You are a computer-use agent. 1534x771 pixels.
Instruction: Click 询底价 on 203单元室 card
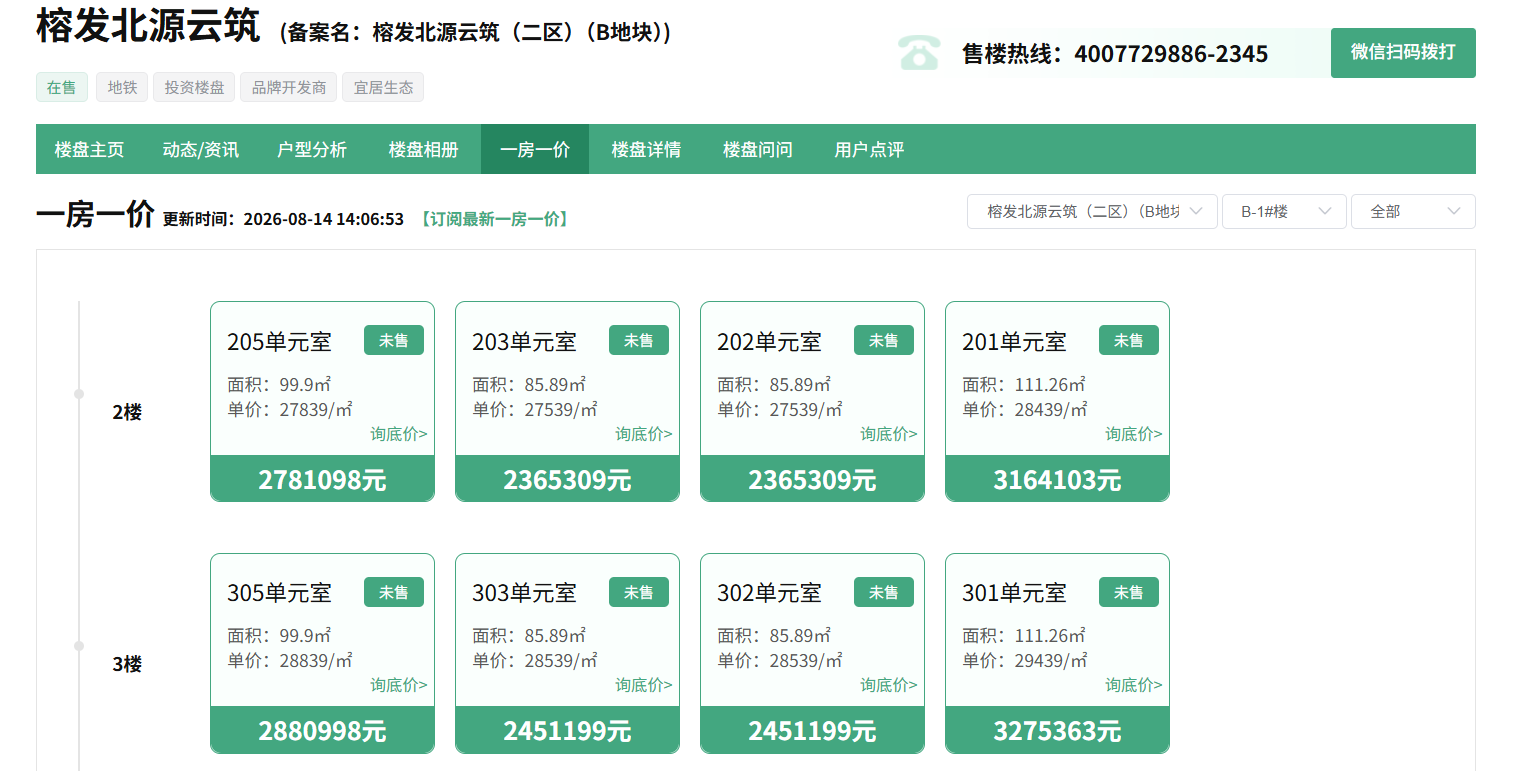pos(644,434)
